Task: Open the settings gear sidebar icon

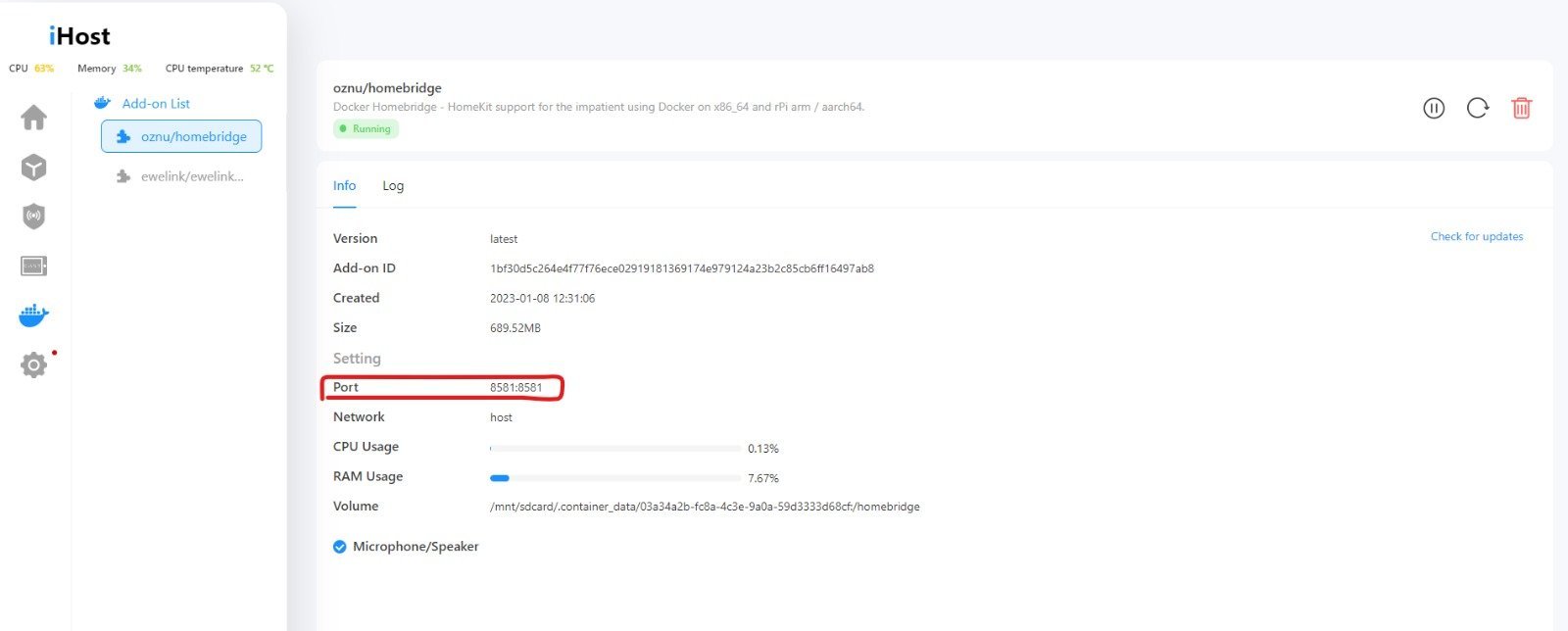Action: coord(34,365)
